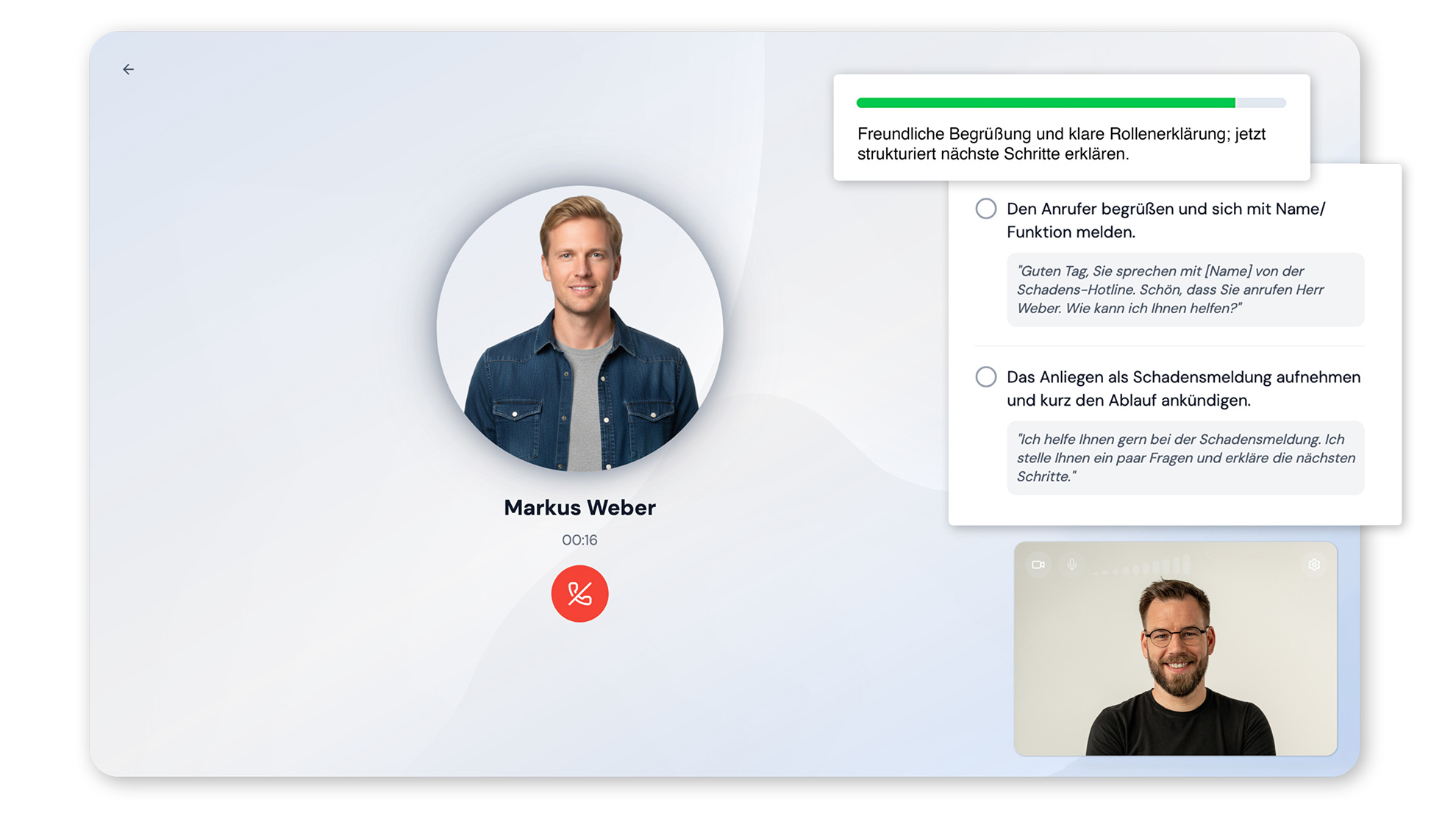The height and width of the screenshot is (824, 1456).
Task: Click Markus Weber's round profile picture
Action: 579,328
